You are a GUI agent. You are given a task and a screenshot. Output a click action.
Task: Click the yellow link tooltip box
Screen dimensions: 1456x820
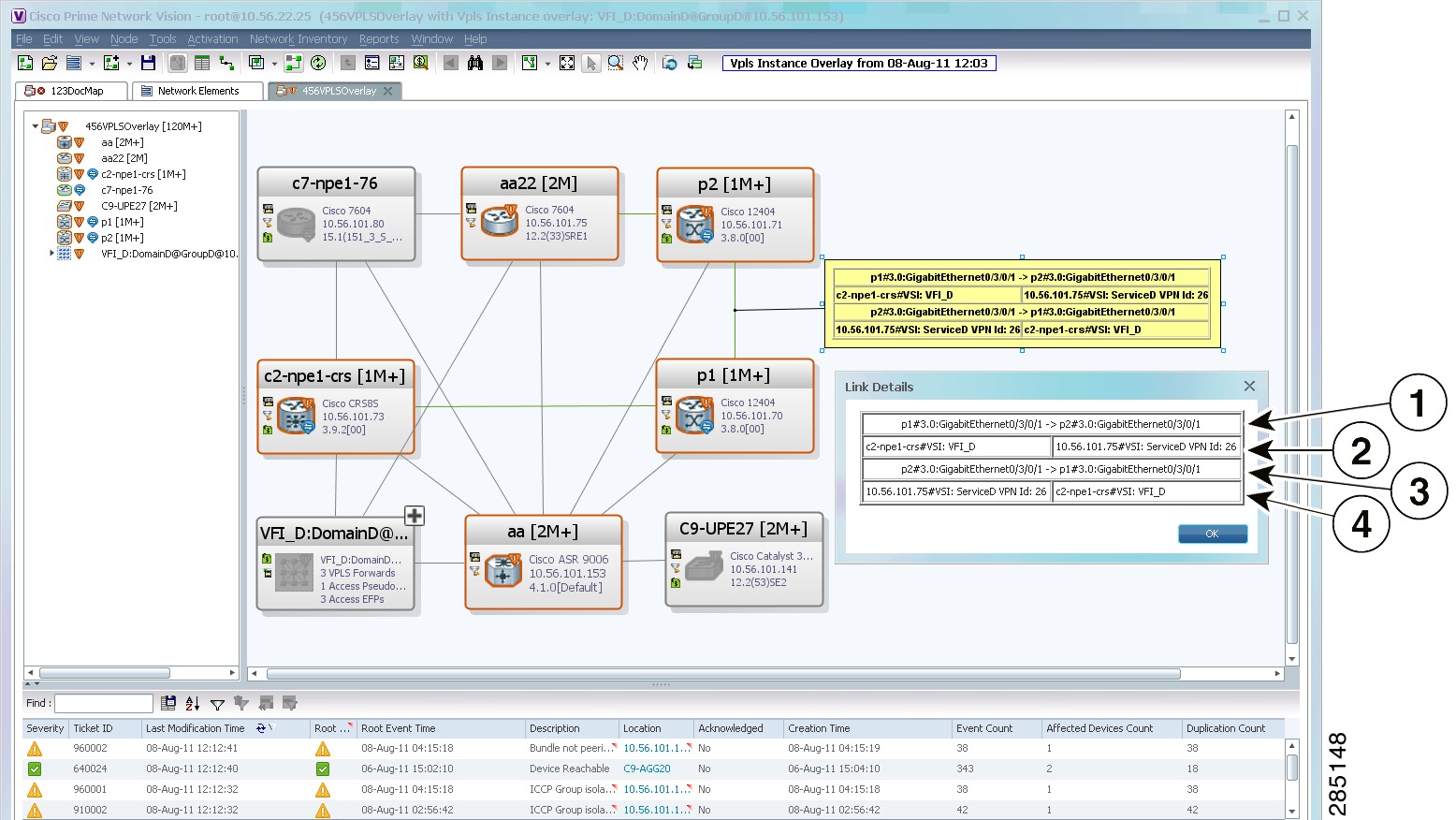(x=1022, y=303)
